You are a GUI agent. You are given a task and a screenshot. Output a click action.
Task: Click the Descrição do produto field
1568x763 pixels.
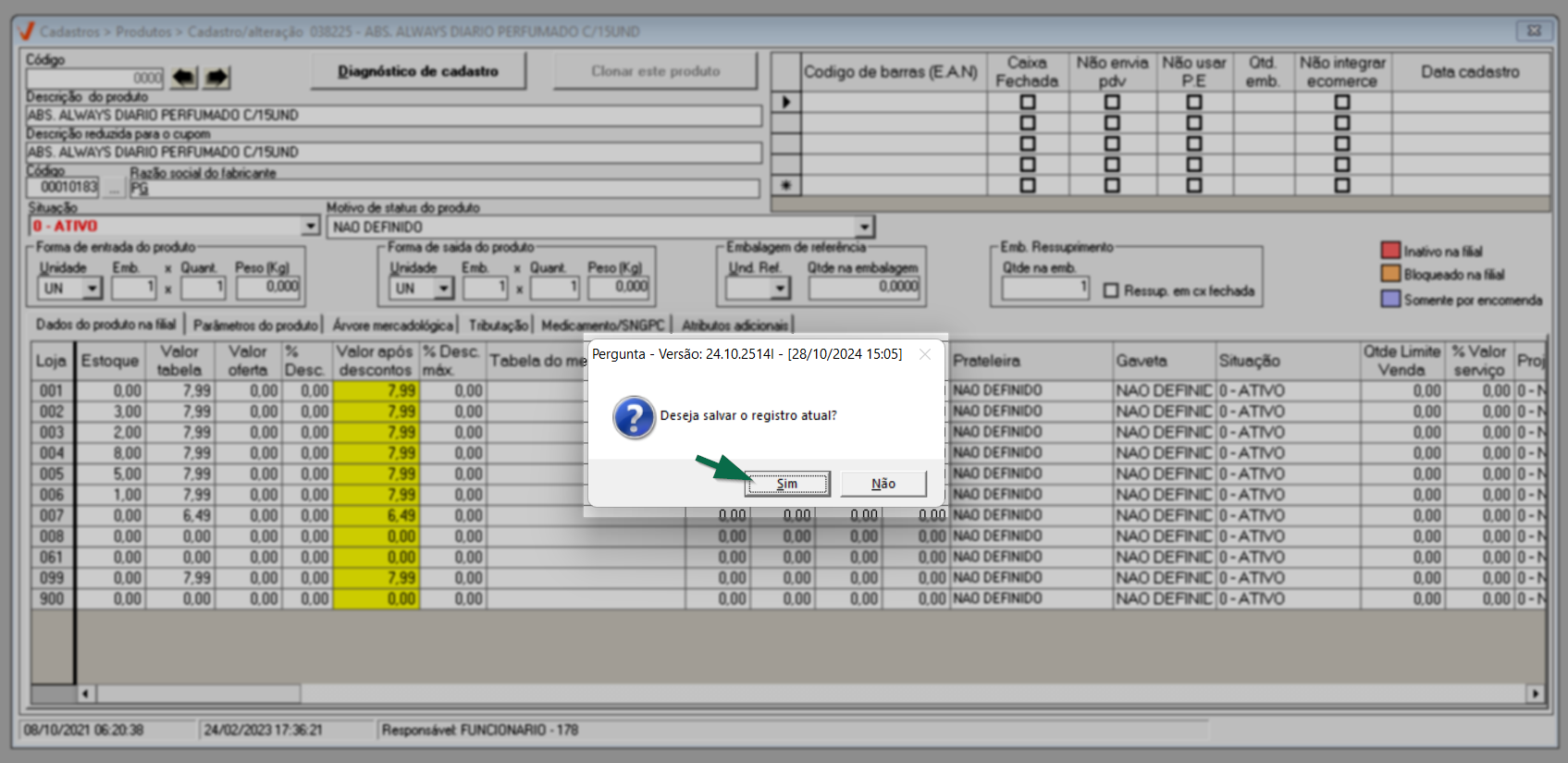point(394,116)
